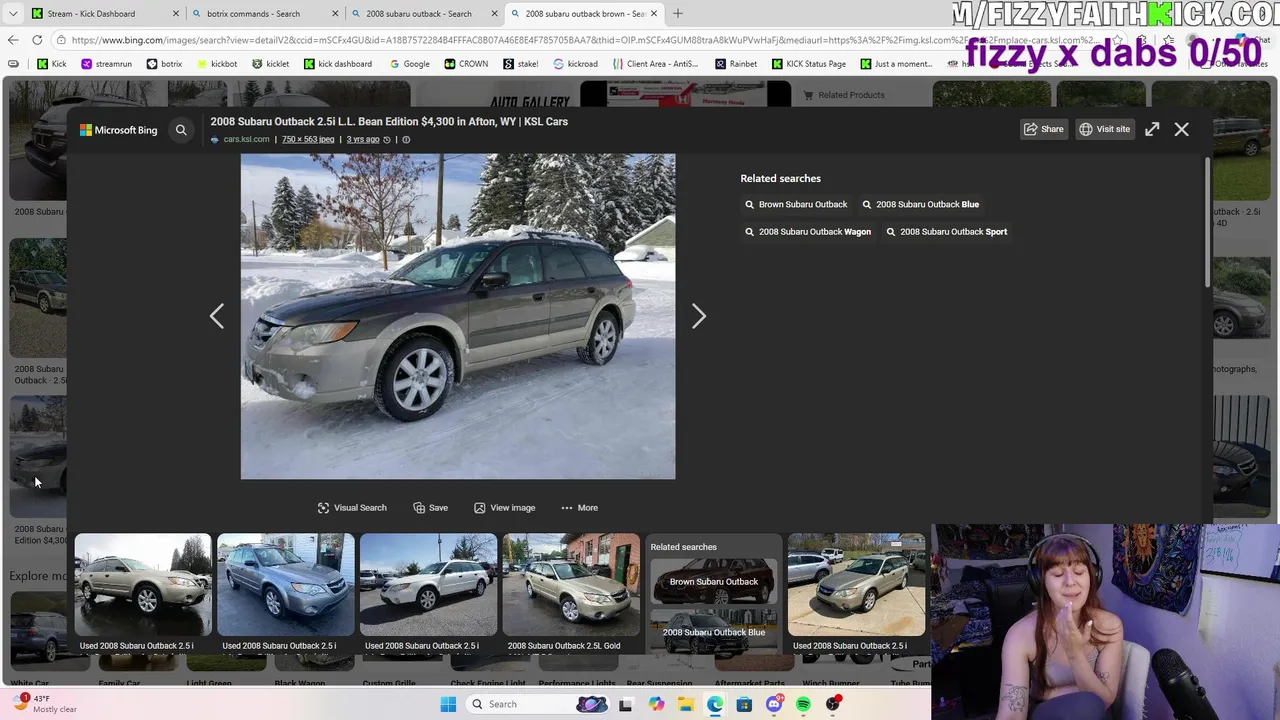Select related search 2008 Subaru Outback Wagon
Viewport: 1280px width, 720px height.
click(x=808, y=232)
